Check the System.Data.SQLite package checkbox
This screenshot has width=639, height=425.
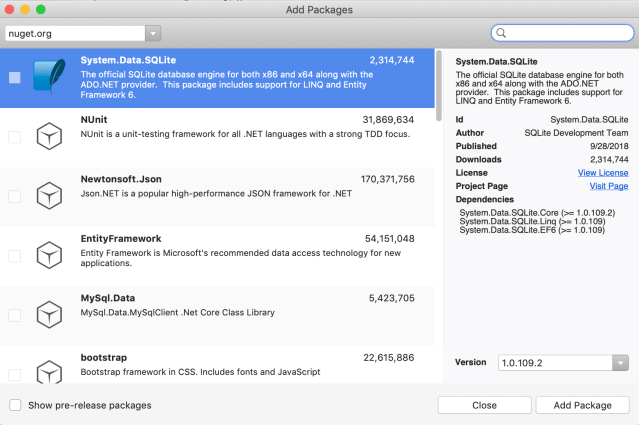(15, 78)
